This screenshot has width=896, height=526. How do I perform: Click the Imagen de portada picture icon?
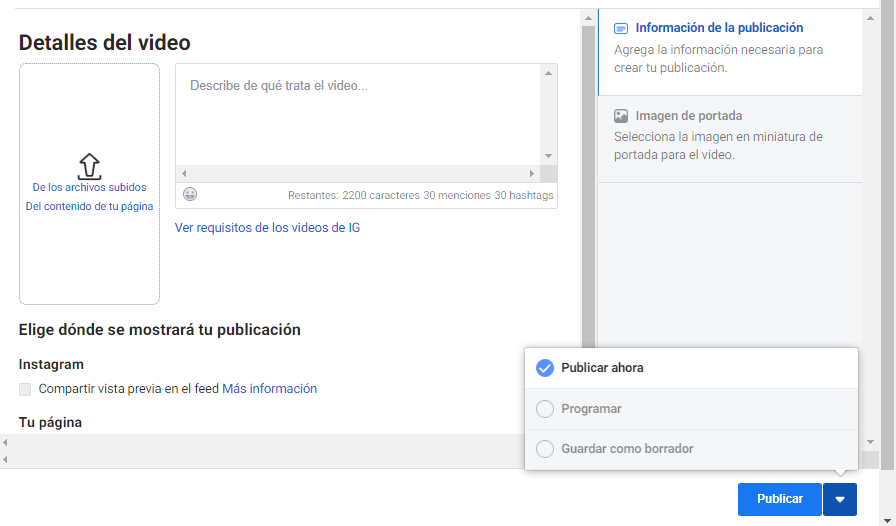tap(621, 116)
